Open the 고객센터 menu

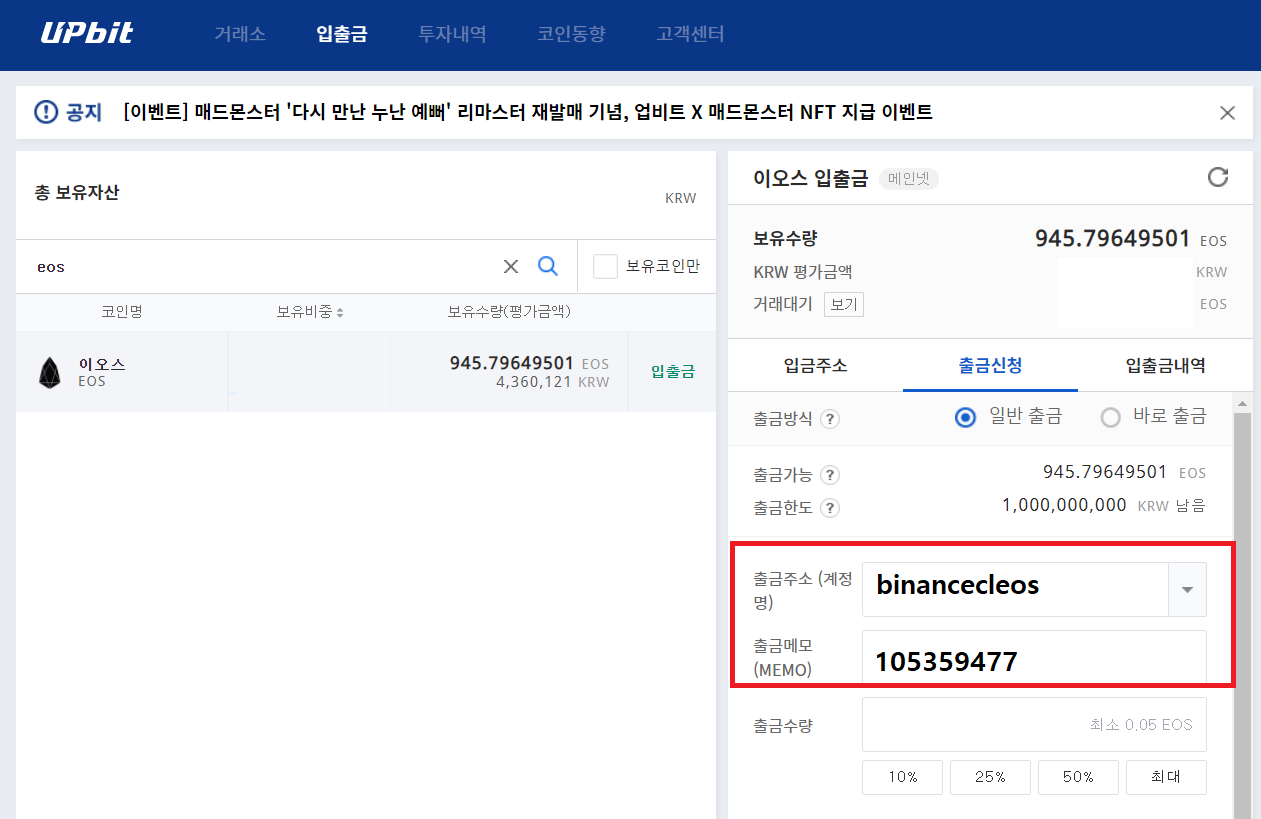pyautogui.click(x=690, y=34)
